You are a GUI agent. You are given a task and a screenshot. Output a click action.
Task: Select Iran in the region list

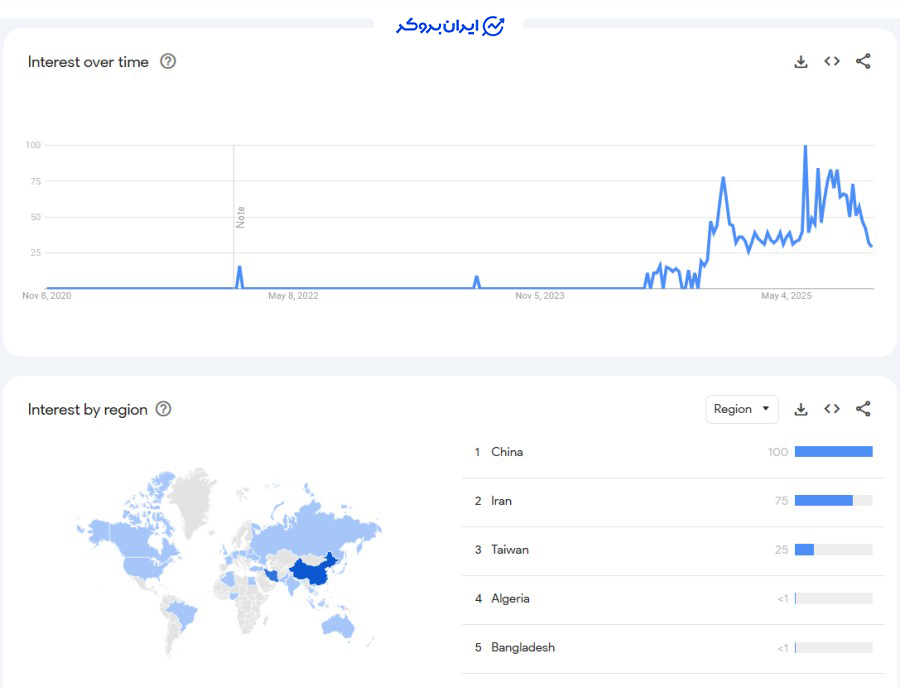501,501
